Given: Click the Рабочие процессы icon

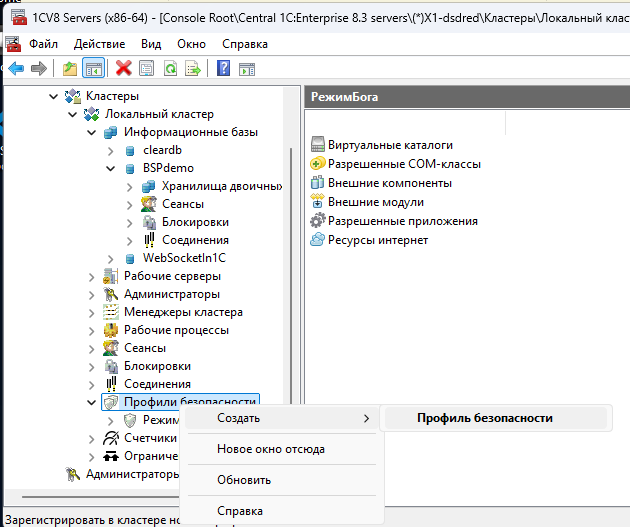Looking at the screenshot, I should coord(111,330).
